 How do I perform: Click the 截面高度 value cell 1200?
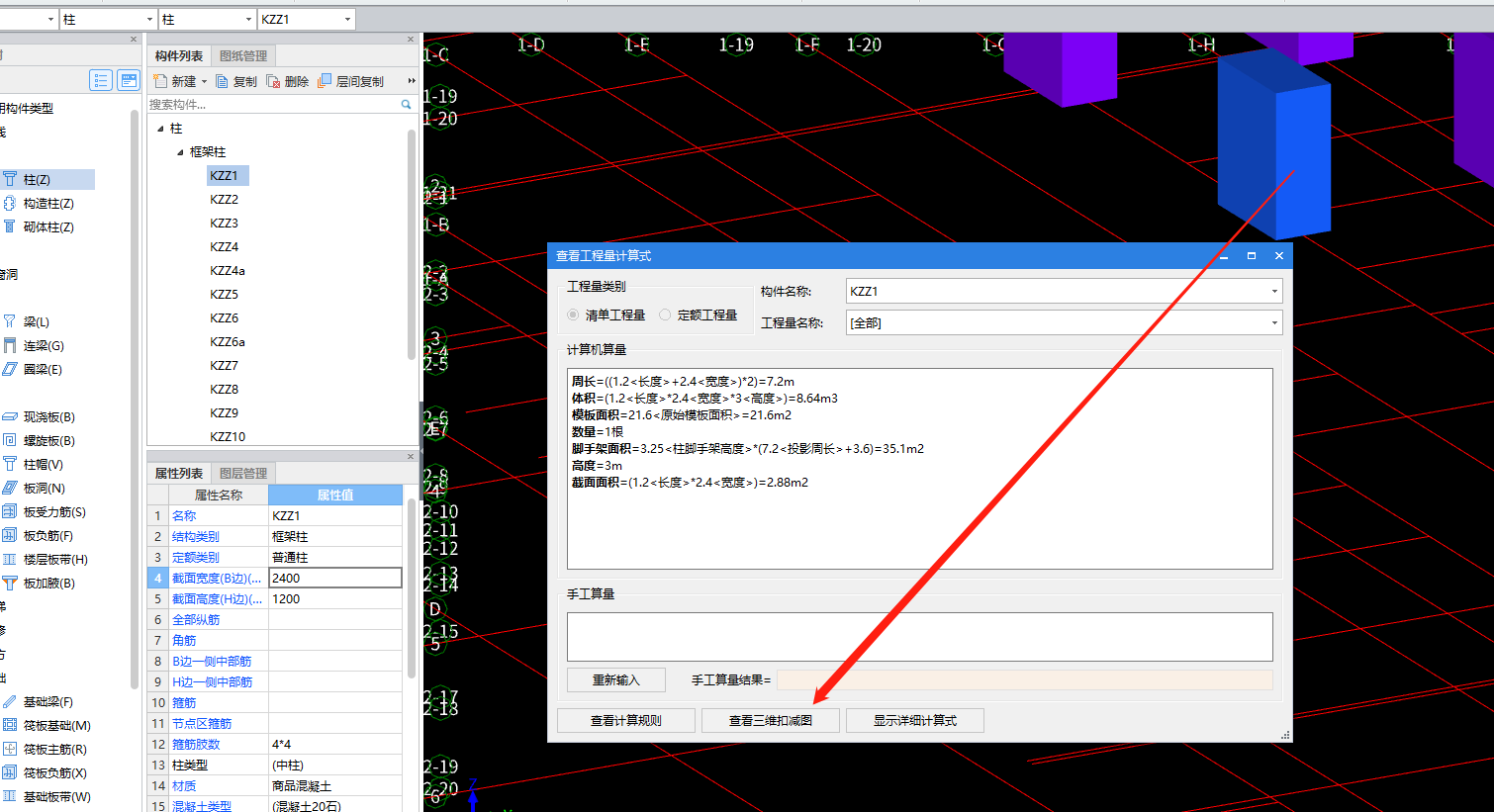point(335,598)
